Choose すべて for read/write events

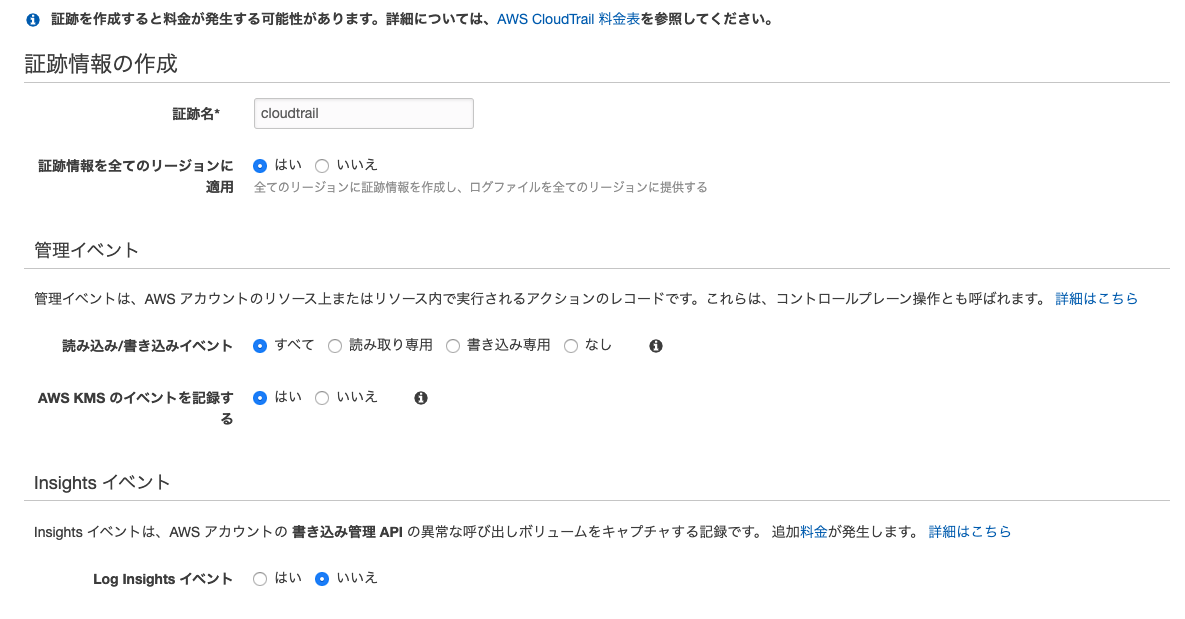(x=260, y=346)
